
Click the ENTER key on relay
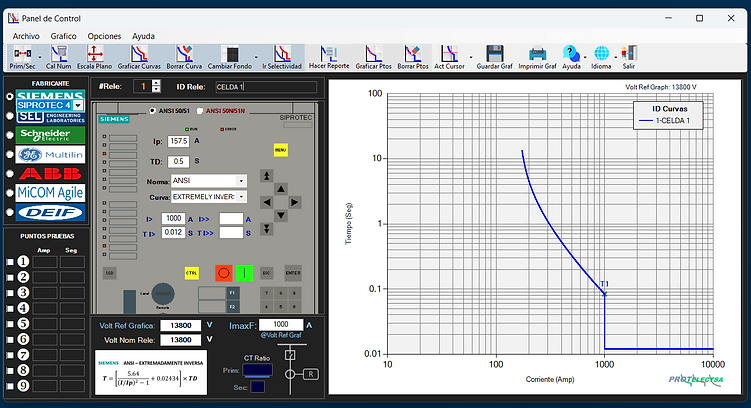pyautogui.click(x=293, y=273)
